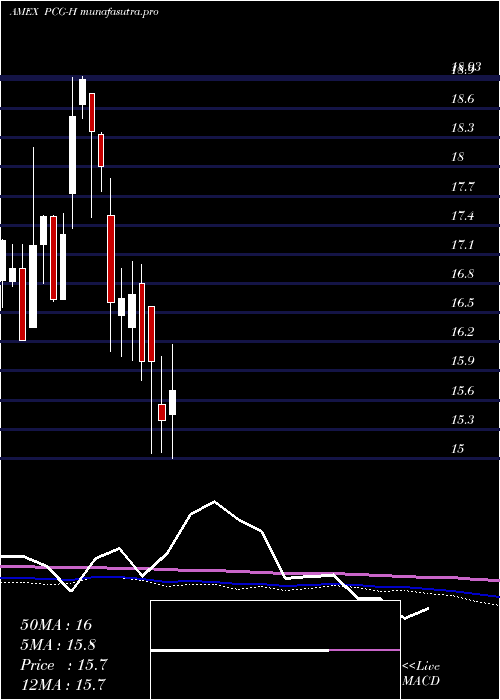Click the tallest white candlestick near the 18.6 level

pos(72,155)
